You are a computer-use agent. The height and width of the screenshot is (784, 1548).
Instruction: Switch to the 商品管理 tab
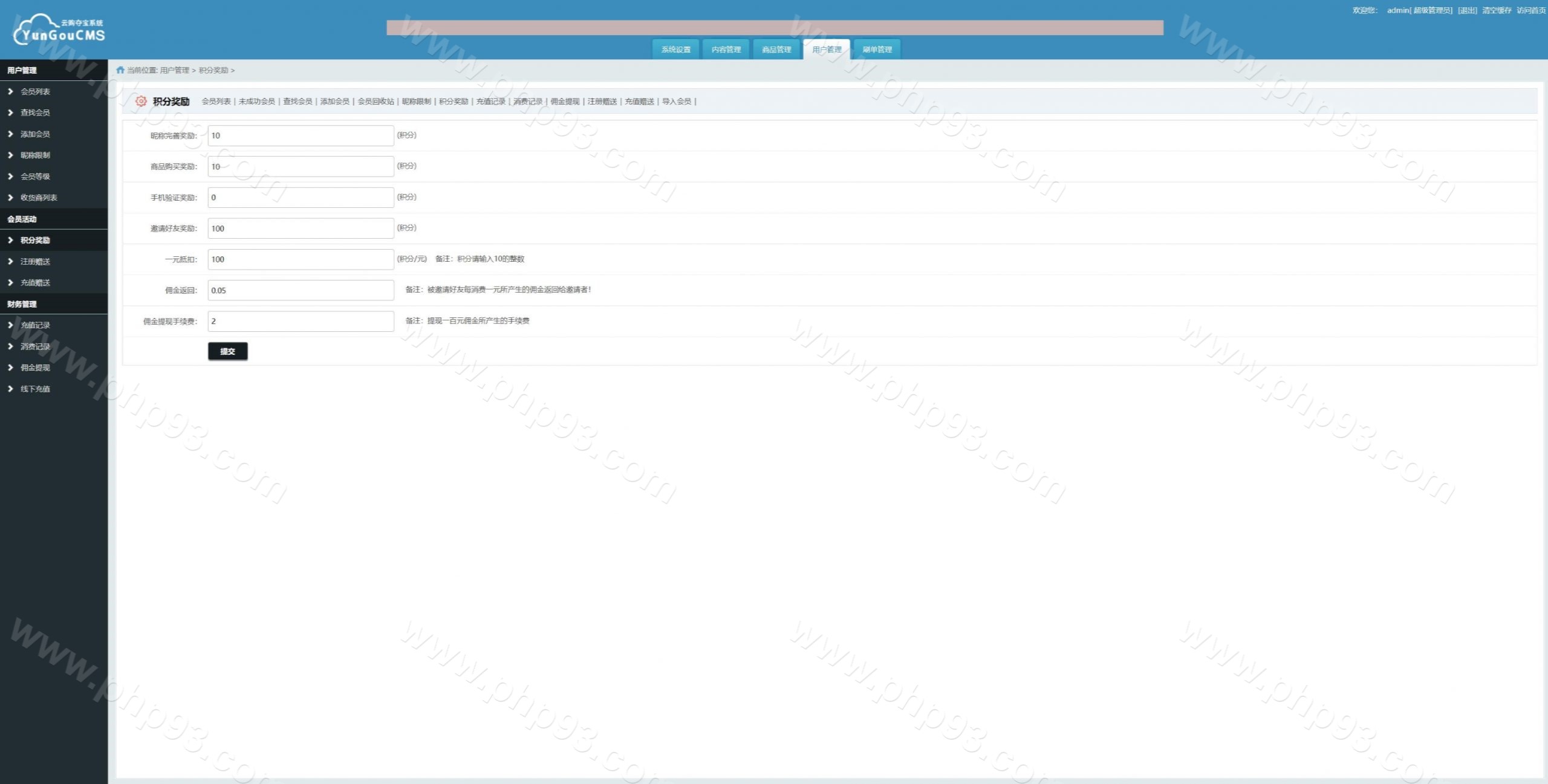(x=776, y=50)
